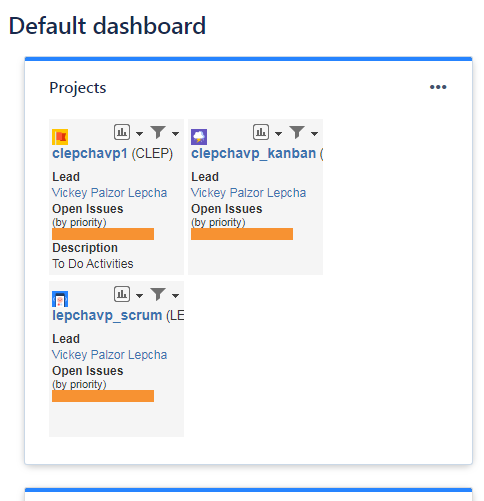Open the clepchavp1 project link
The width and height of the screenshot is (484, 501).
click(90, 153)
